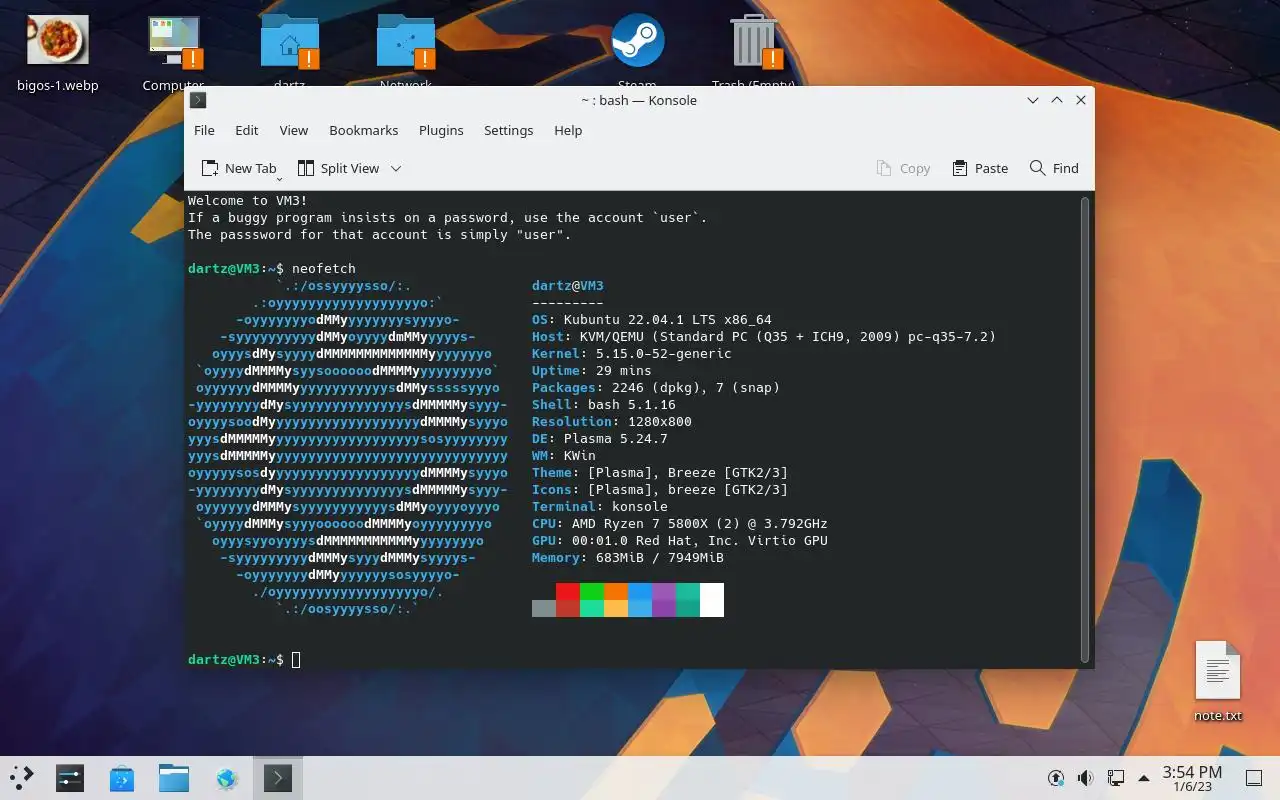Click the '683MiB / 7949MiB' memory text
Viewport: 1280px width, 800px height.
point(660,558)
